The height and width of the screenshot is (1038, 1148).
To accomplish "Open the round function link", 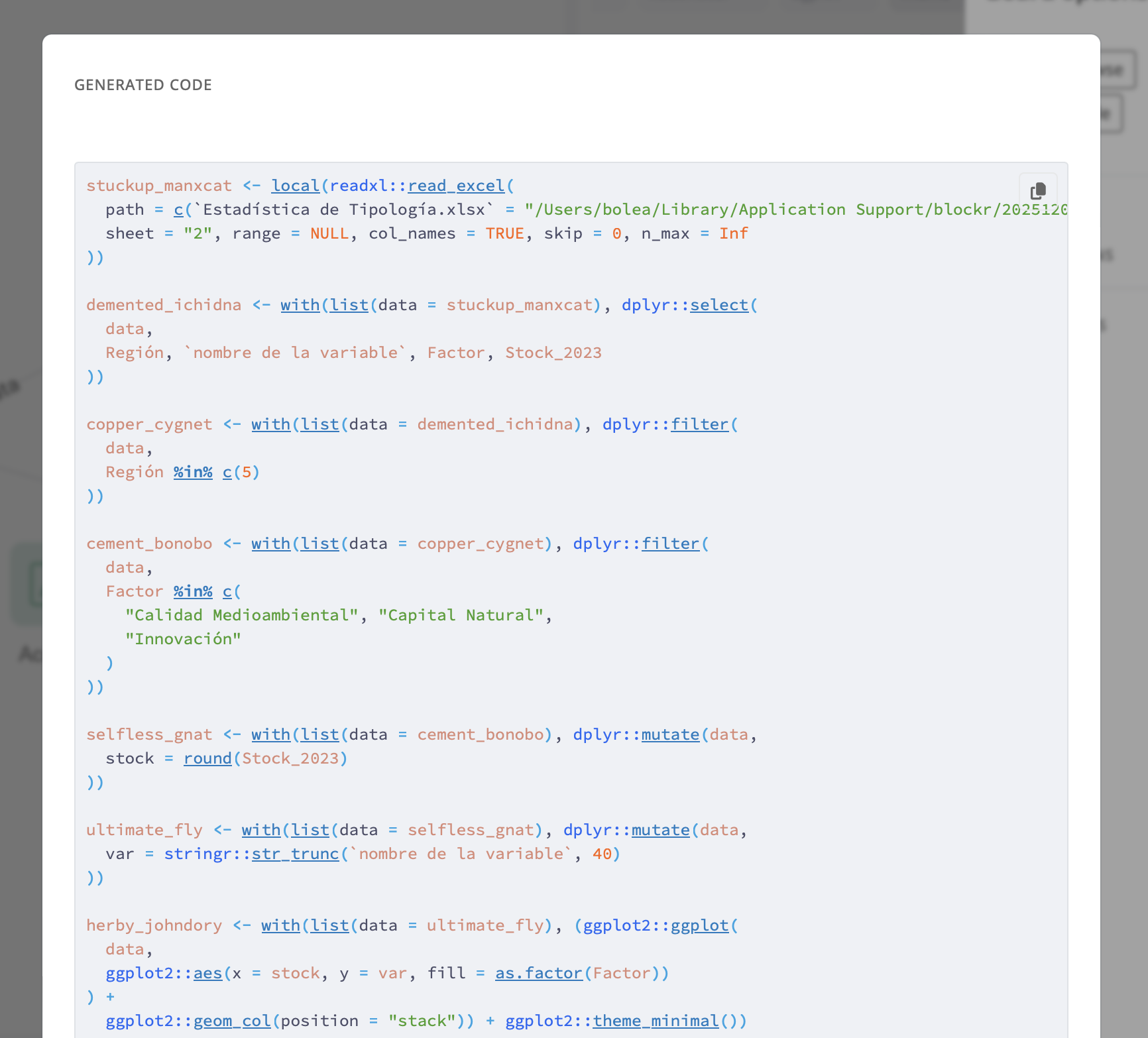I will [207, 758].
